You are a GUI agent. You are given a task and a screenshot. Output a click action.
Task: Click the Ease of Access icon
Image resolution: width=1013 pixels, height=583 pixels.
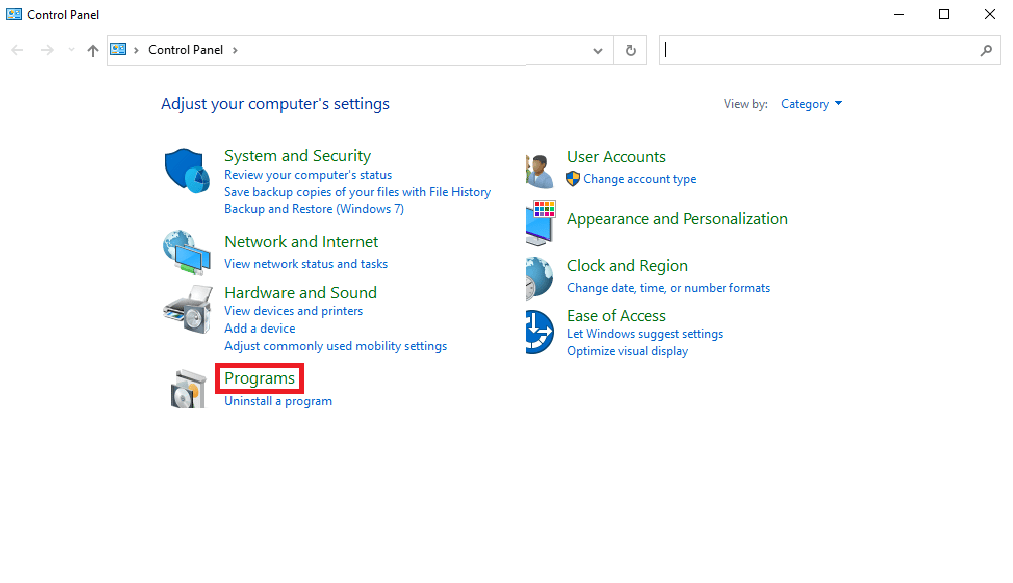tap(539, 332)
